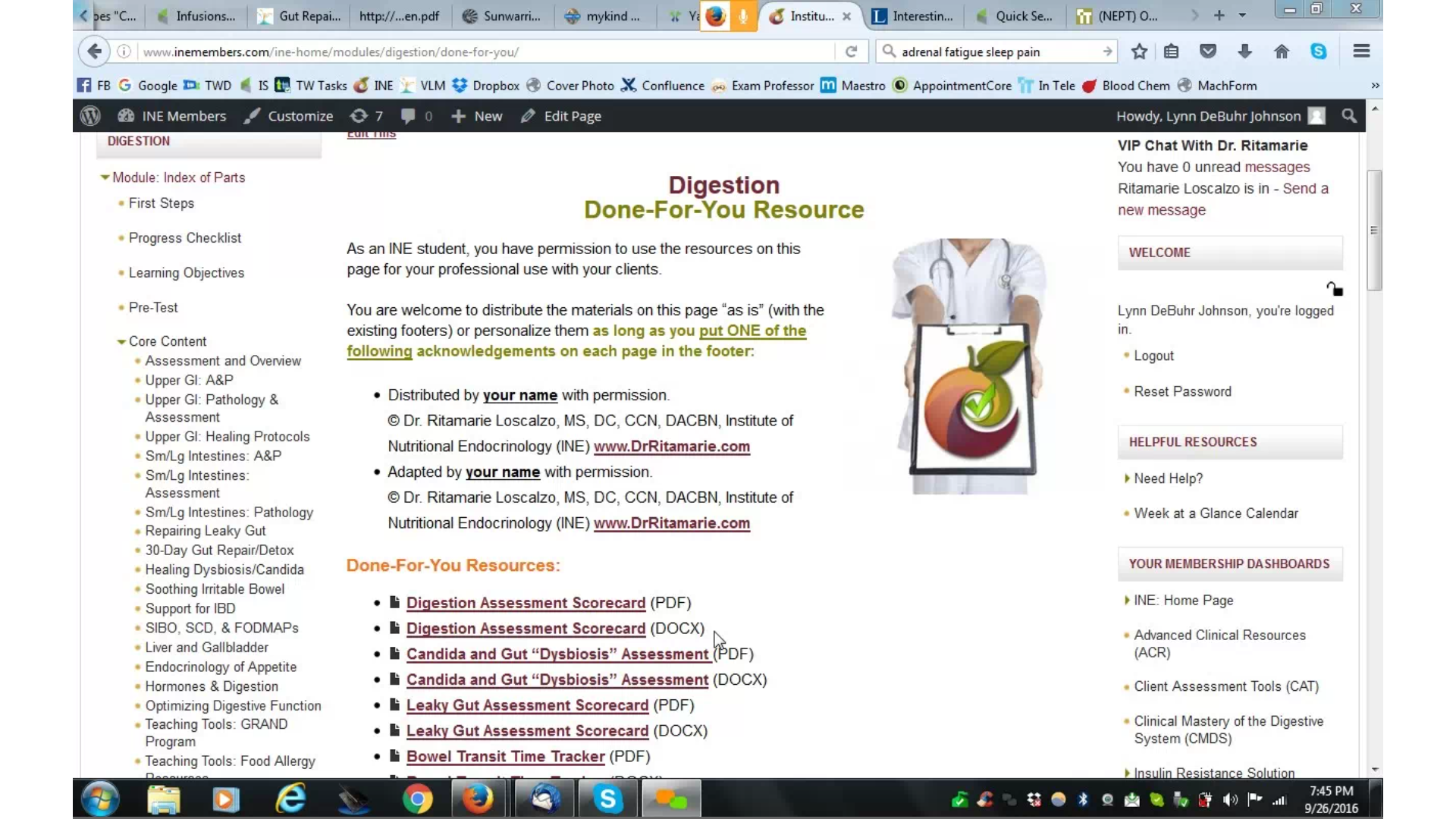
Task: Go to the Firefox home page icon
Action: pyautogui.click(x=1282, y=52)
